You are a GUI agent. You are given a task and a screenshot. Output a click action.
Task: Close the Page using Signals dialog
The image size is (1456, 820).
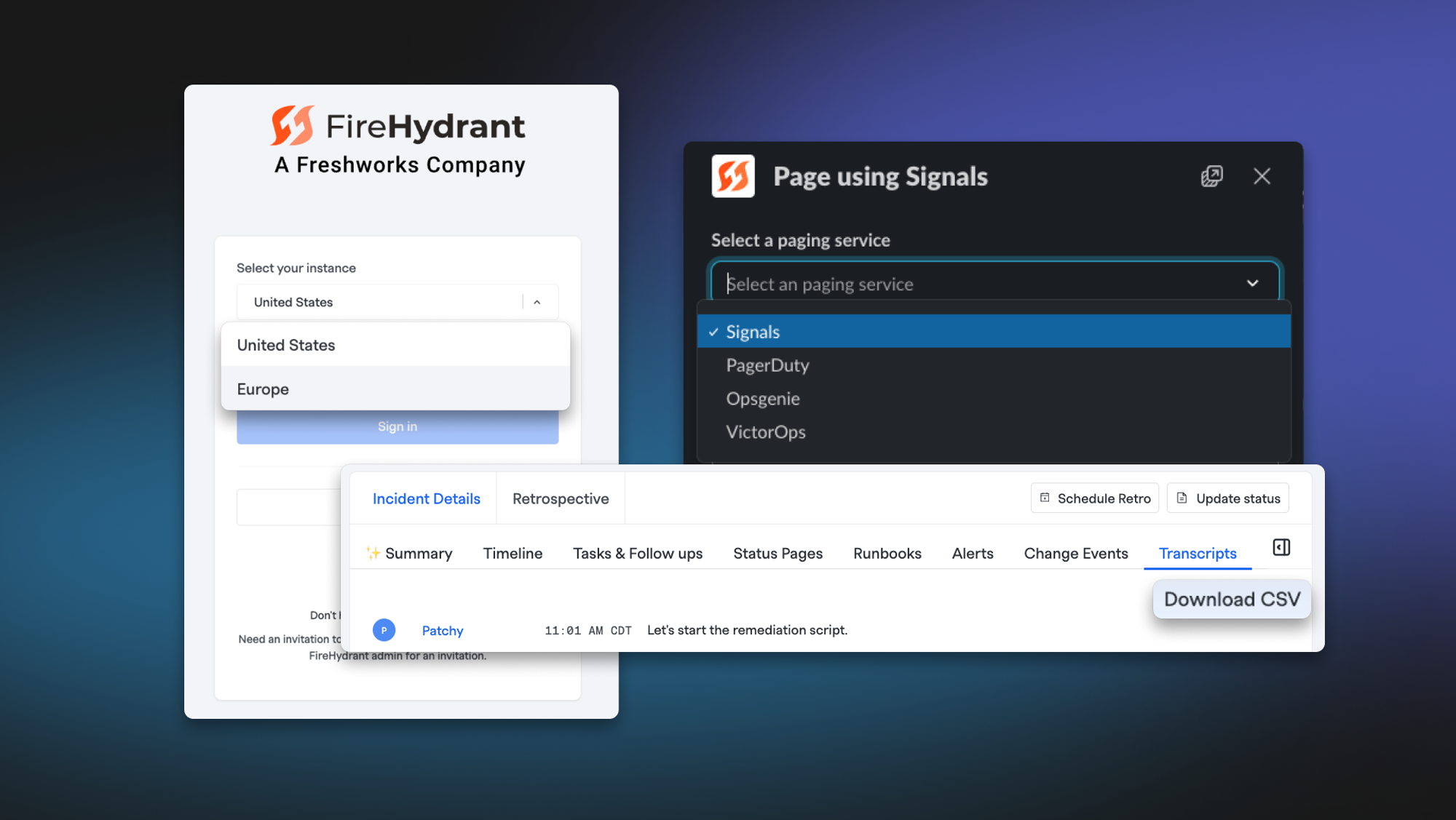pos(1262,176)
